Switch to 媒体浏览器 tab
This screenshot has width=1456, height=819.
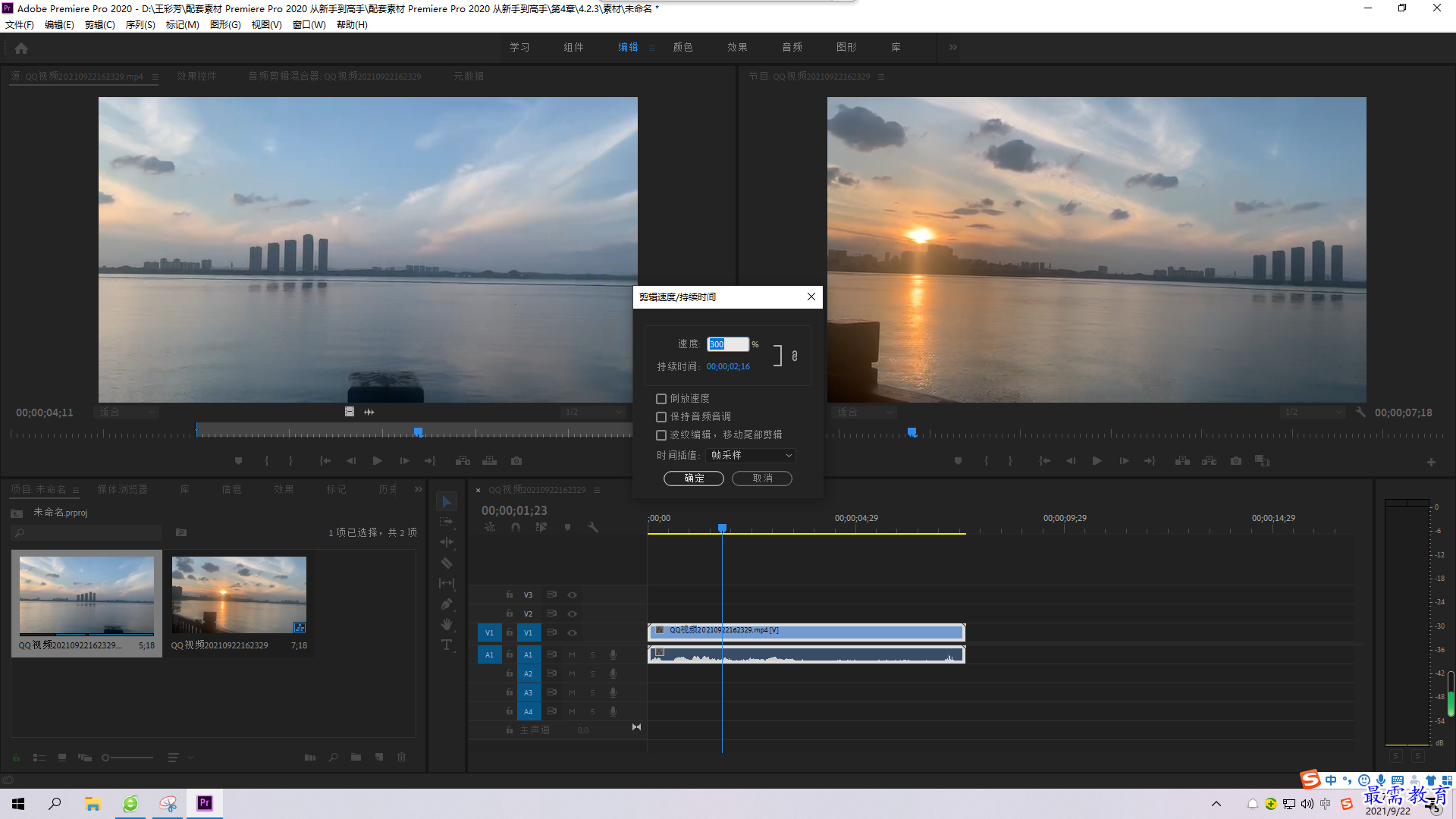[122, 490]
